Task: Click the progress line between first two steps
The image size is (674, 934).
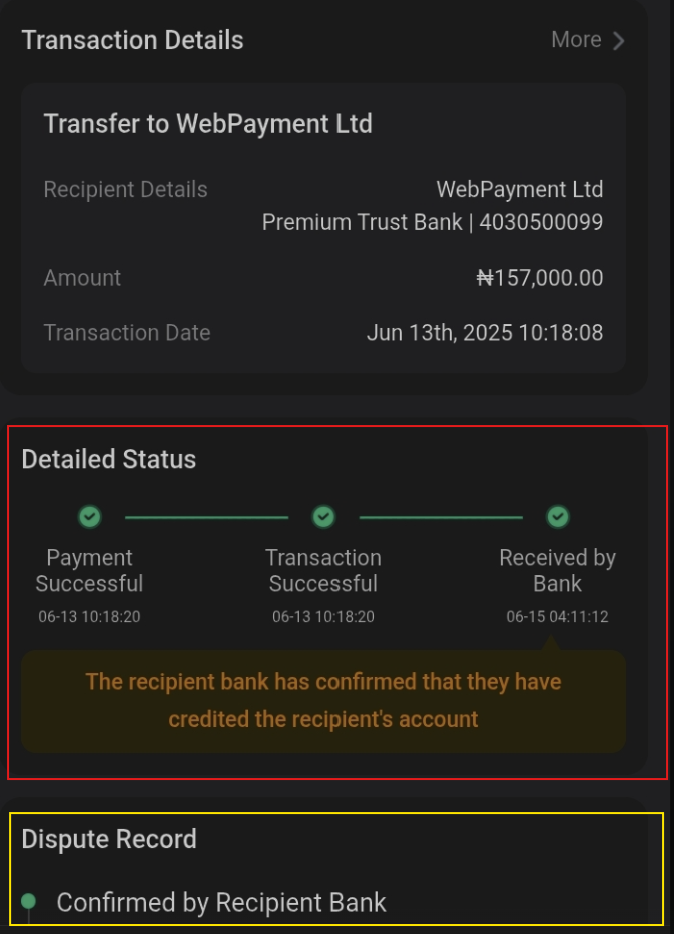Action: coord(206,518)
